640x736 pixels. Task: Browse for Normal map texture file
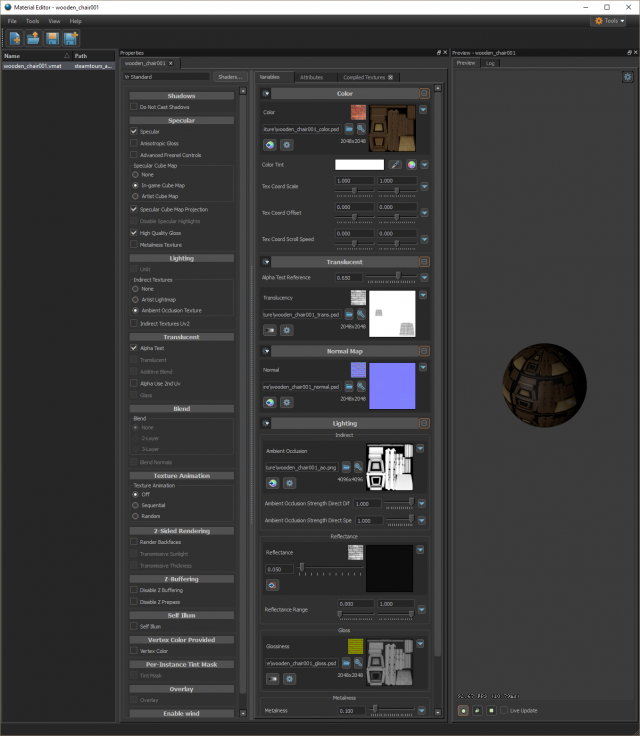[x=349, y=387]
